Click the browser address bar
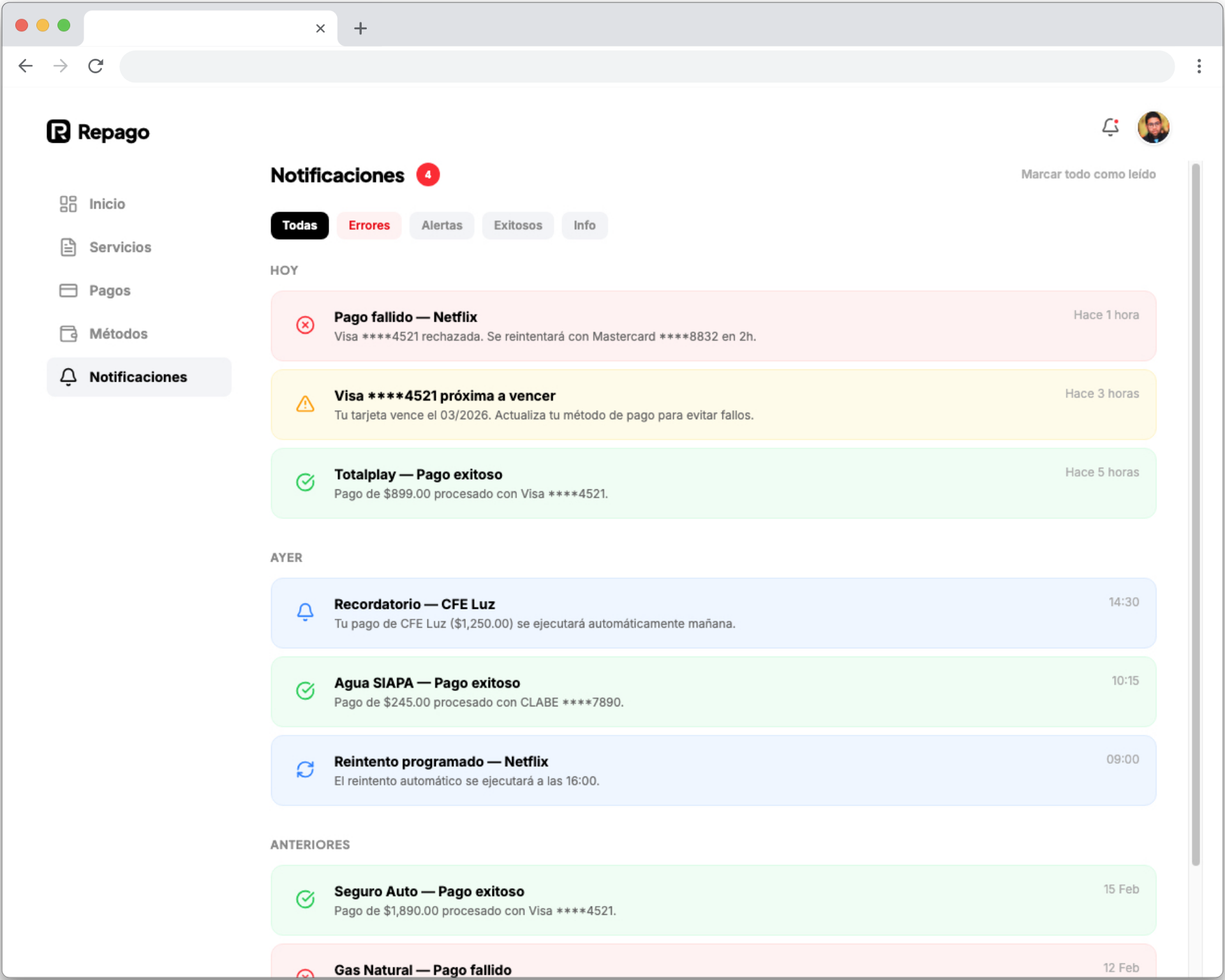Viewport: 1225px width, 980px height. pyautogui.click(x=647, y=66)
